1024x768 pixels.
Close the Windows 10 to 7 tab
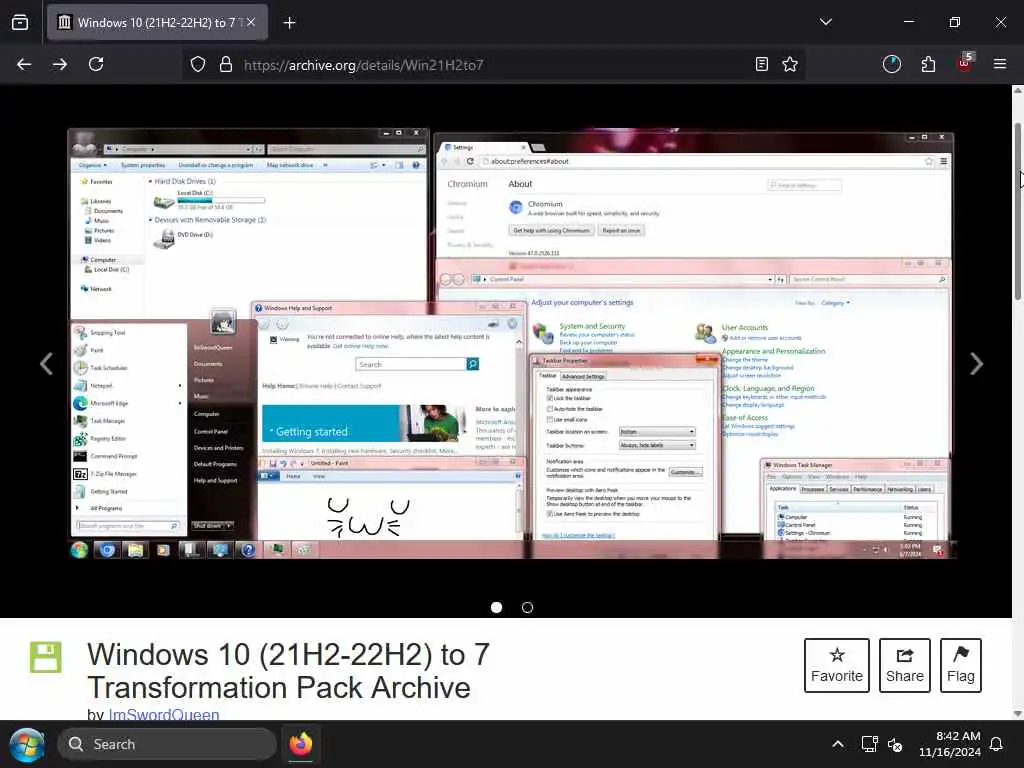click(251, 23)
